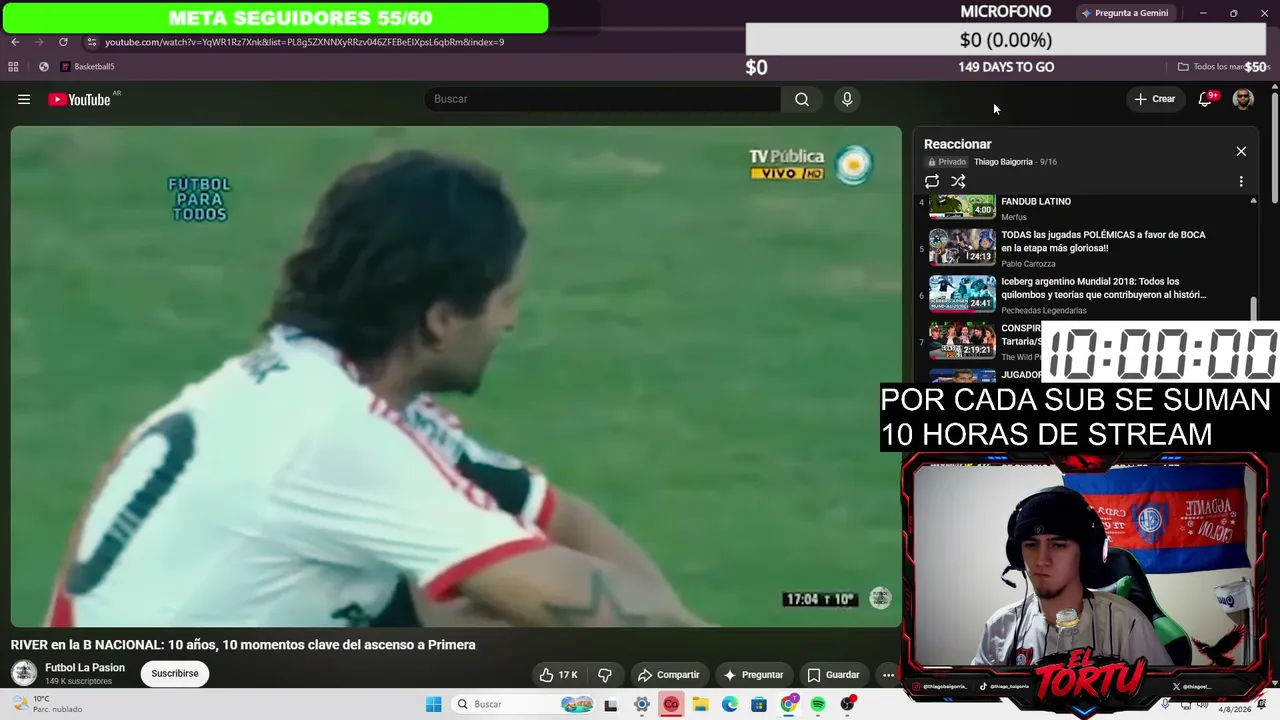Reload the page with the refresh icon
Image resolution: width=1280 pixels, height=720 pixels.
pyautogui.click(x=63, y=42)
